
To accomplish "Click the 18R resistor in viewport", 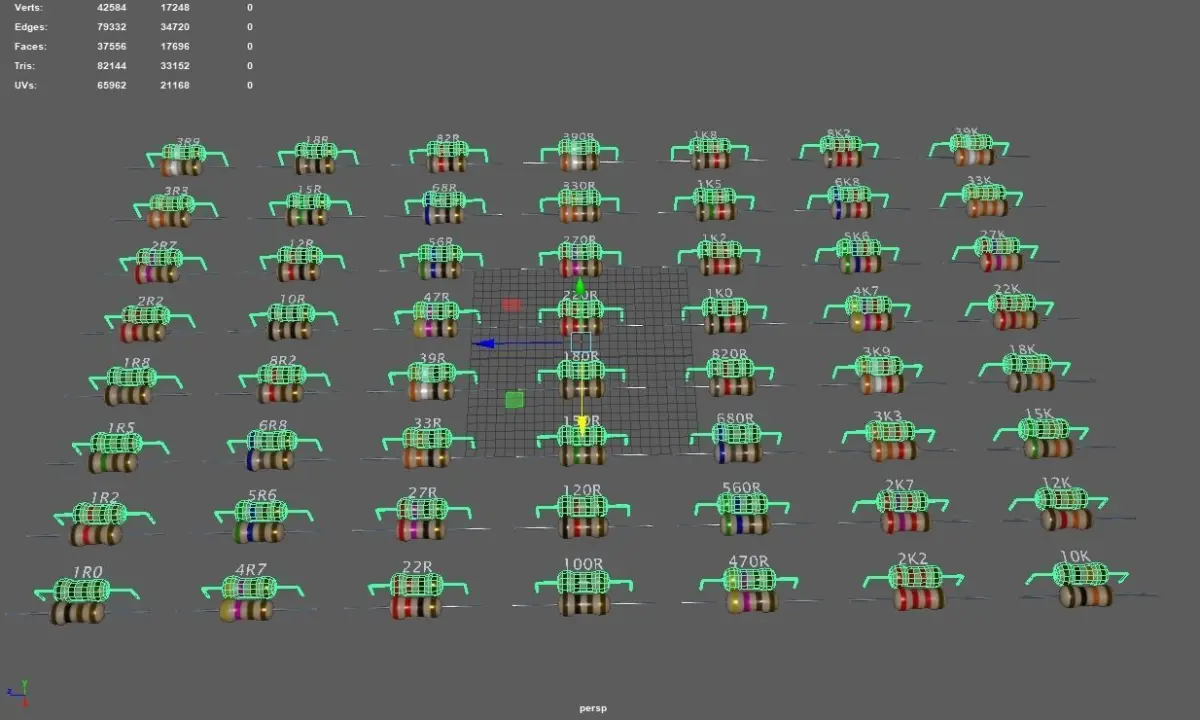I will coord(316,160).
